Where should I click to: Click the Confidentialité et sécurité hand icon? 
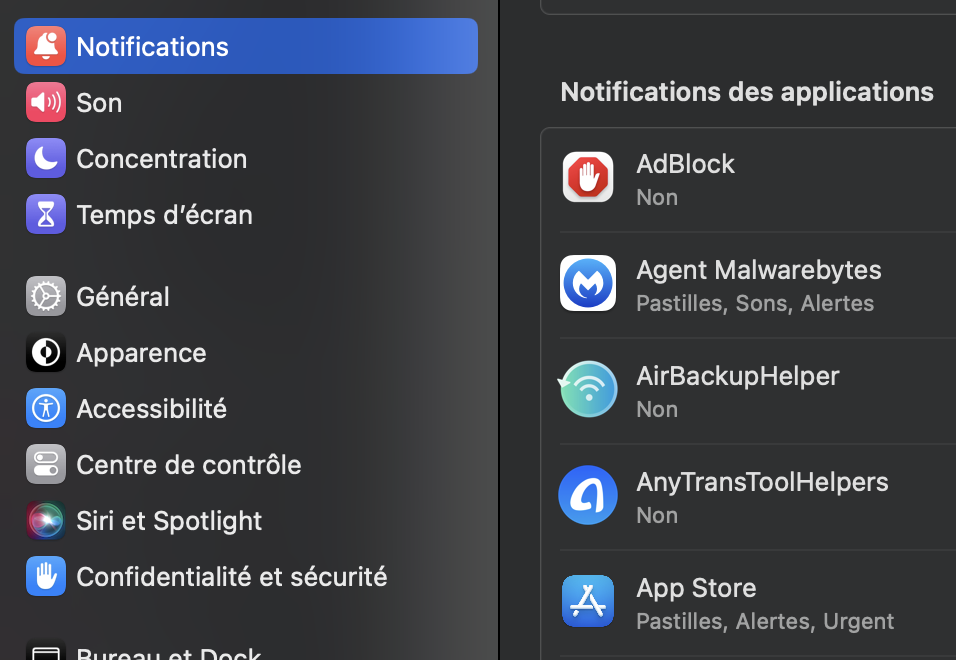[x=46, y=576]
